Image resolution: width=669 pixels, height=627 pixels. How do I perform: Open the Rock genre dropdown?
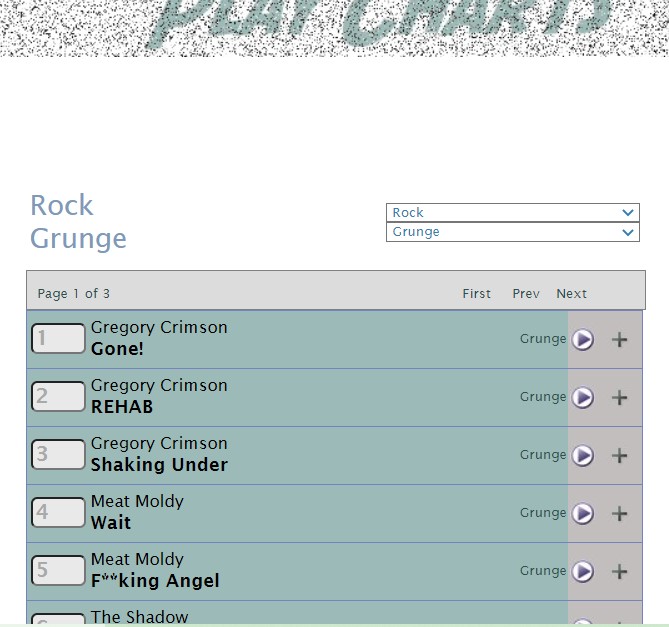(x=512, y=213)
